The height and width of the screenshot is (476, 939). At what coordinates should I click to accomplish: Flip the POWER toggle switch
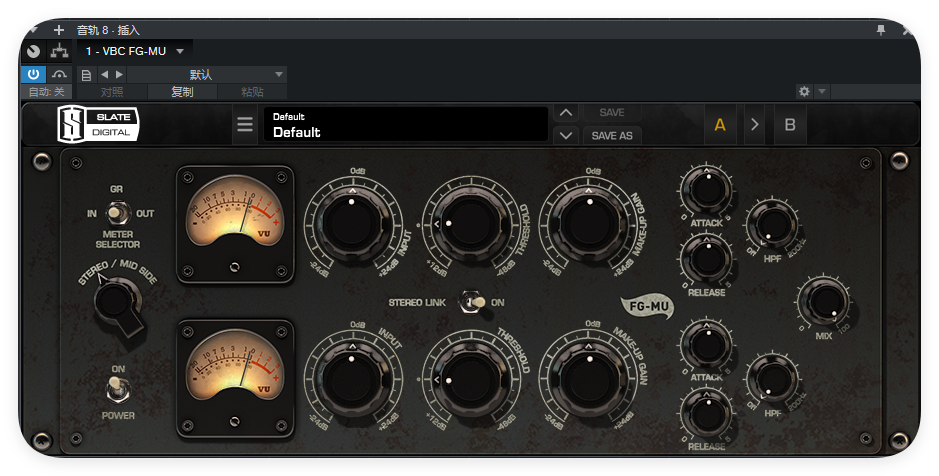[117, 389]
